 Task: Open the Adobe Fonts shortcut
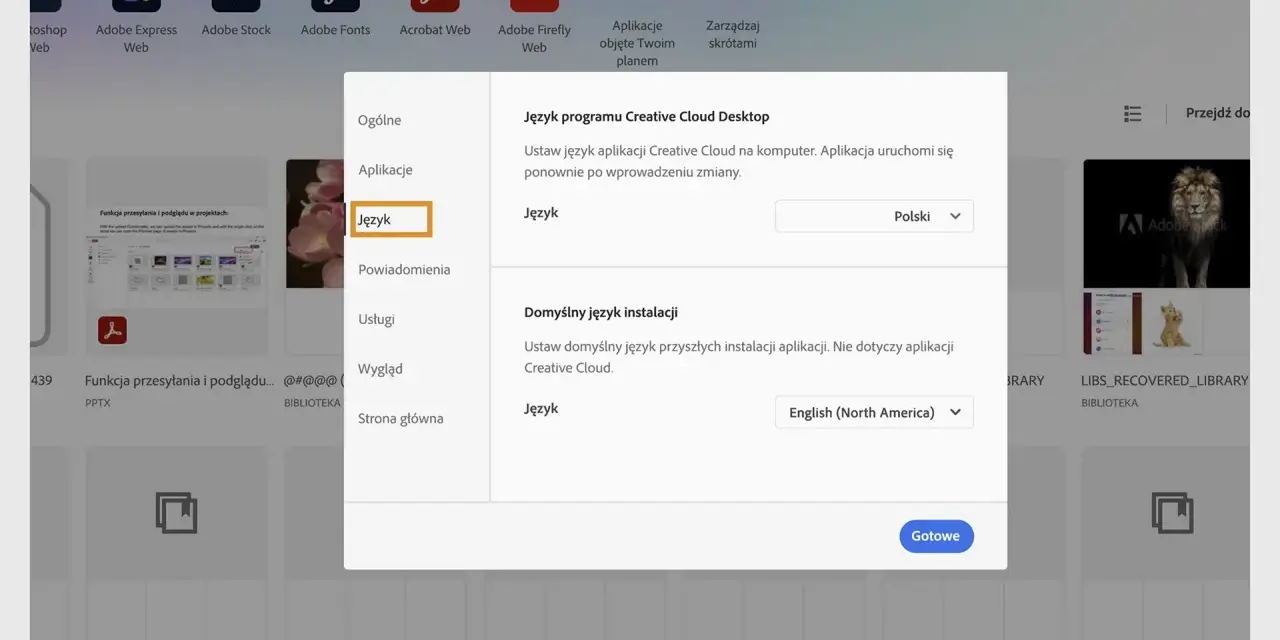pyautogui.click(x=335, y=20)
